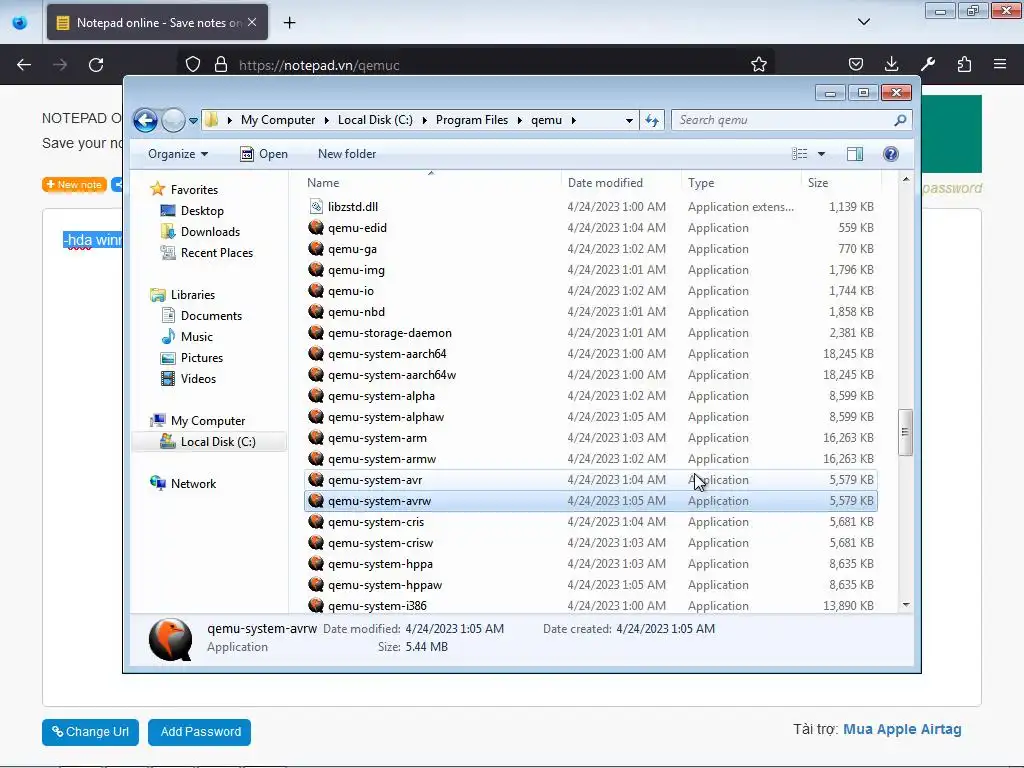Click My Computer in breadcrumb path

pos(278,120)
